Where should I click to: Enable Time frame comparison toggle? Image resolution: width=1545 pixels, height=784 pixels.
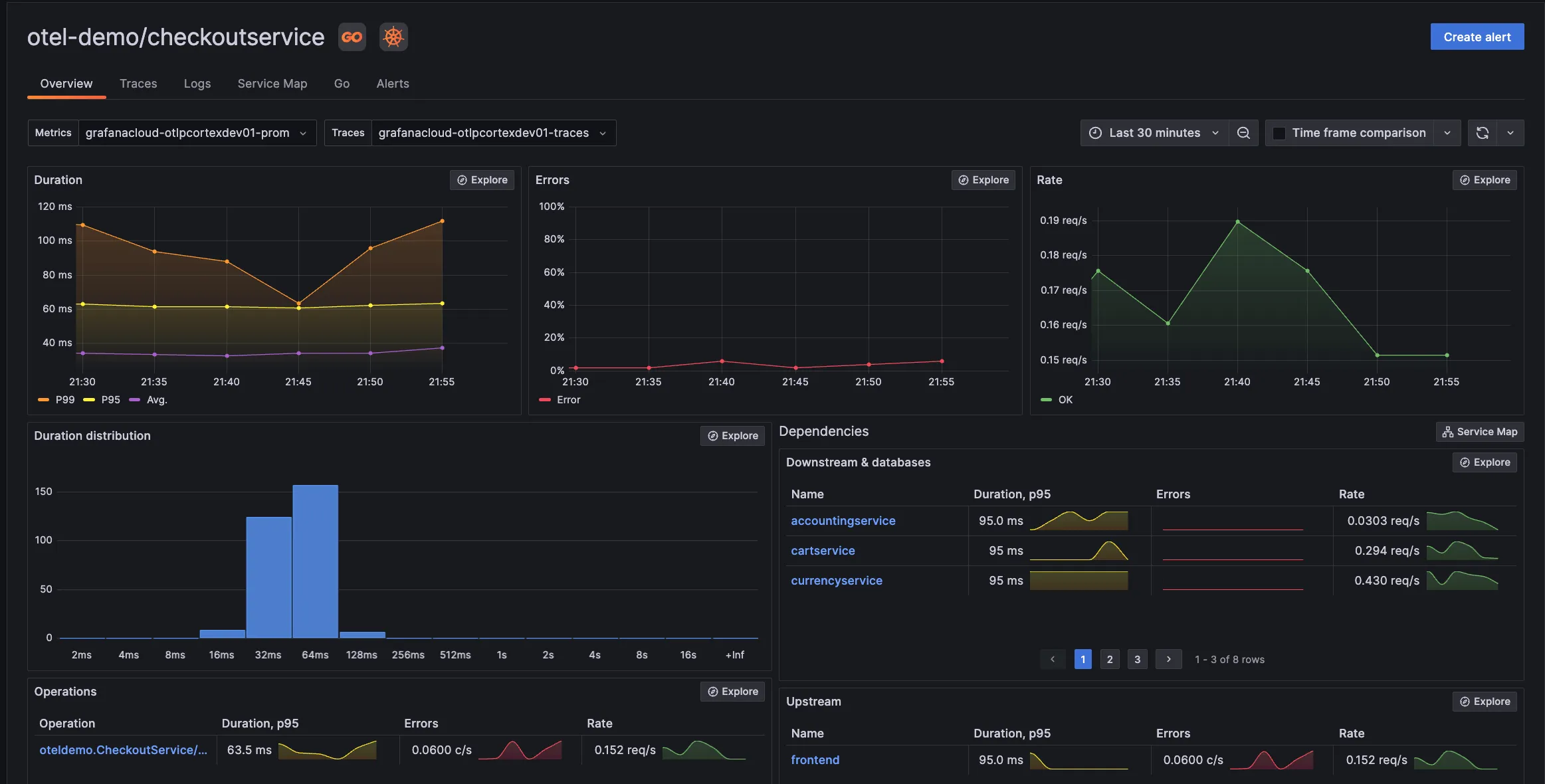(x=1281, y=132)
